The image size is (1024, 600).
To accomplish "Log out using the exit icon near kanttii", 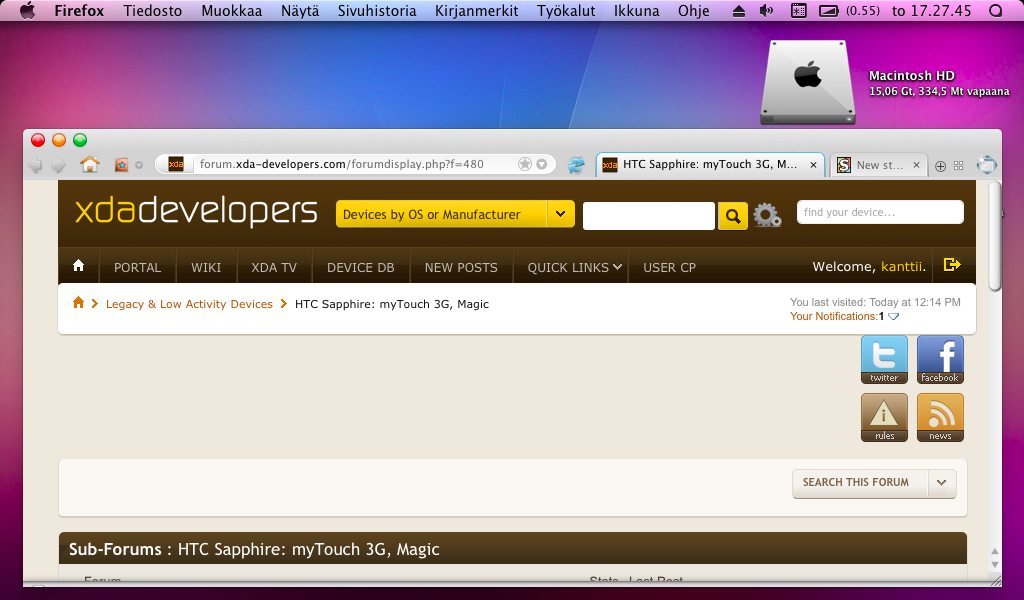I will [x=951, y=266].
